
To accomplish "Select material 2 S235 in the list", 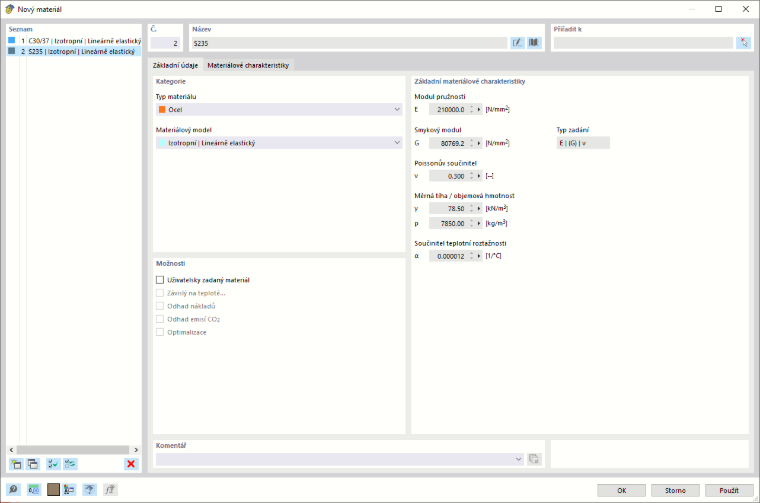I will pos(74,51).
